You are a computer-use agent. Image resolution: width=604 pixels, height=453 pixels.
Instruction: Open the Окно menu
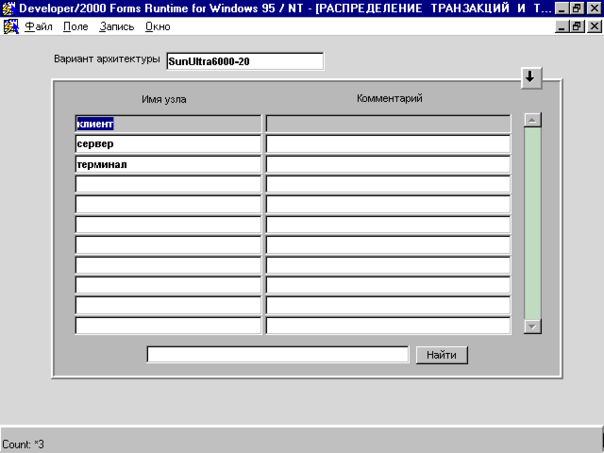[158, 27]
